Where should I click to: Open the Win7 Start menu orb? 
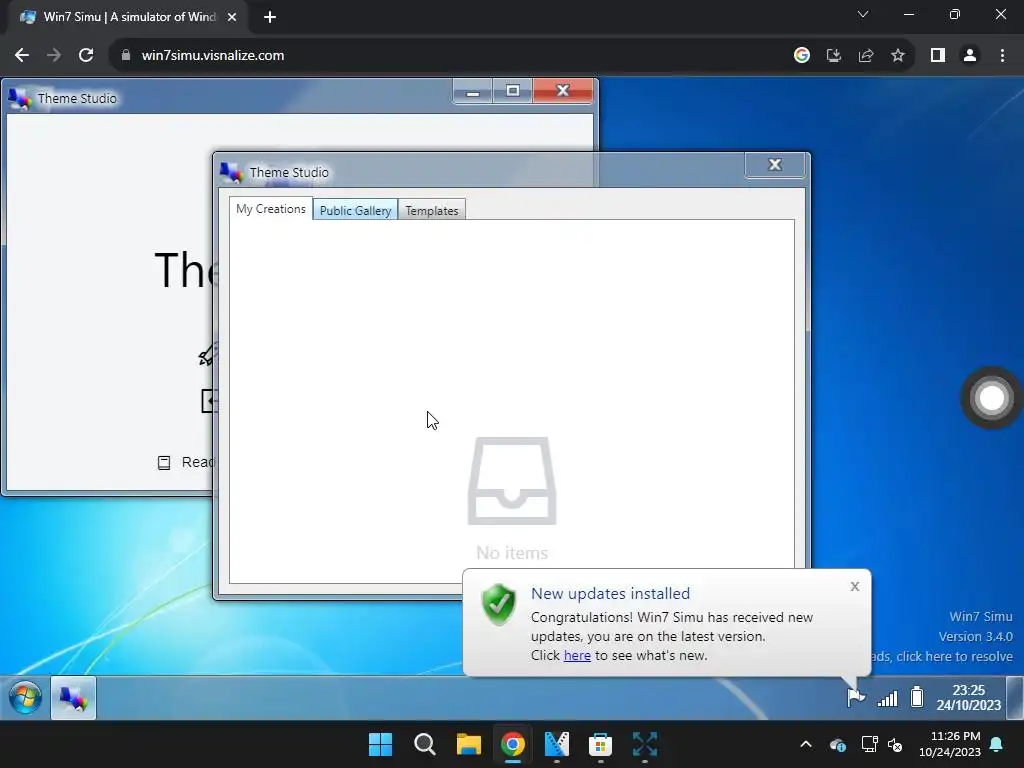click(x=25, y=697)
